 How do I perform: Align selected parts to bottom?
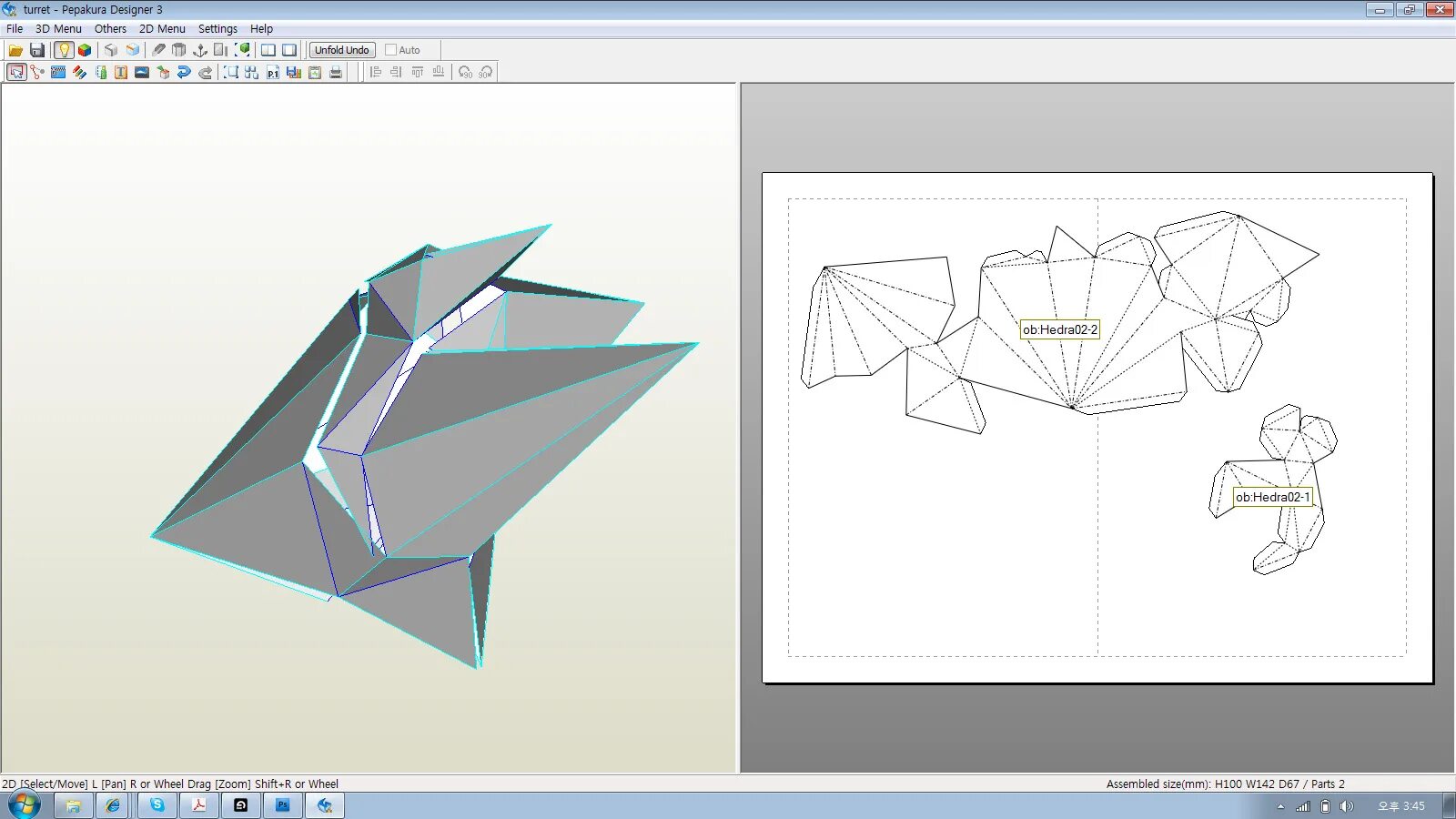[x=439, y=72]
